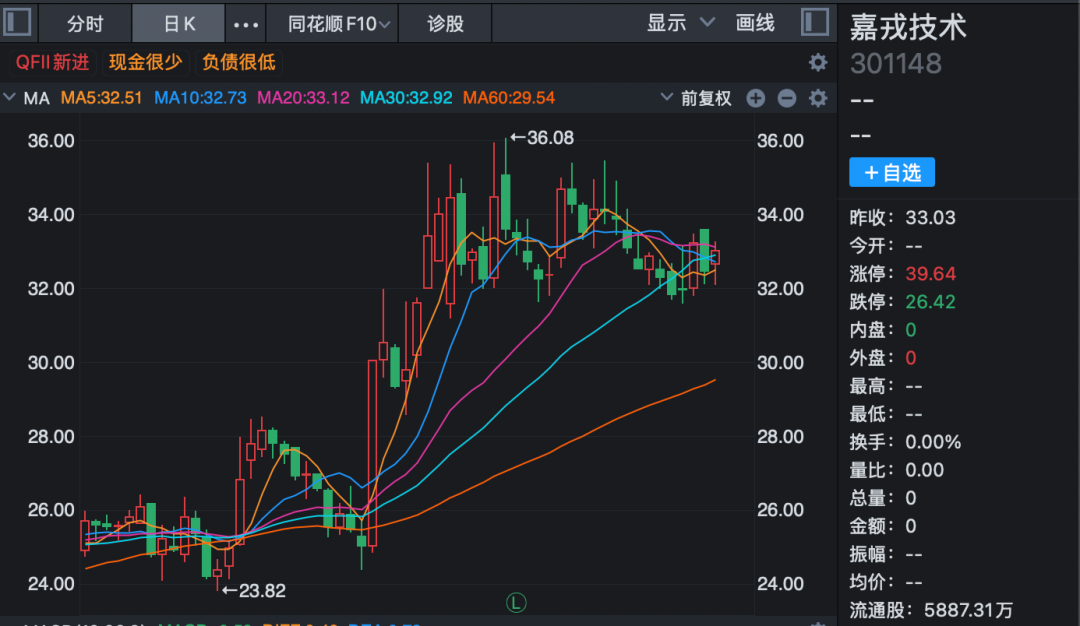Collapse the MA indicator chevron
The width and height of the screenshot is (1080, 626).
coord(10,98)
